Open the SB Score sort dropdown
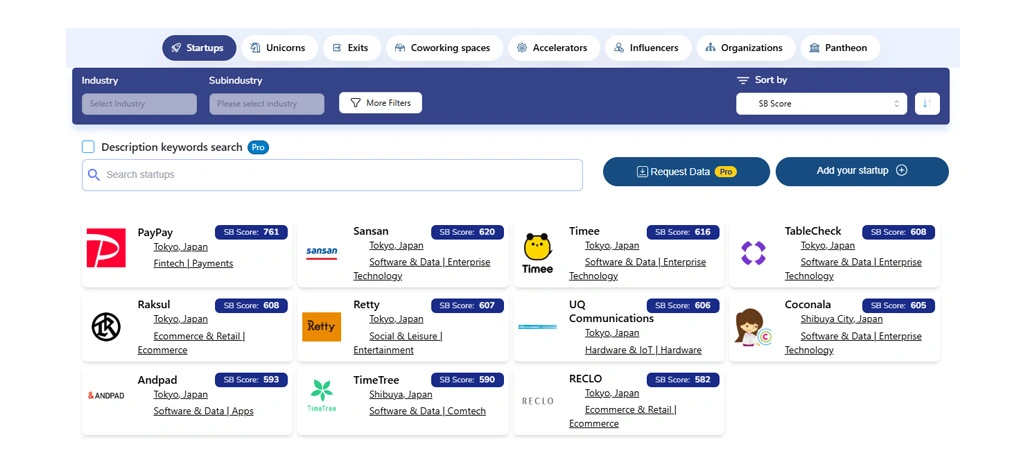 (x=821, y=103)
